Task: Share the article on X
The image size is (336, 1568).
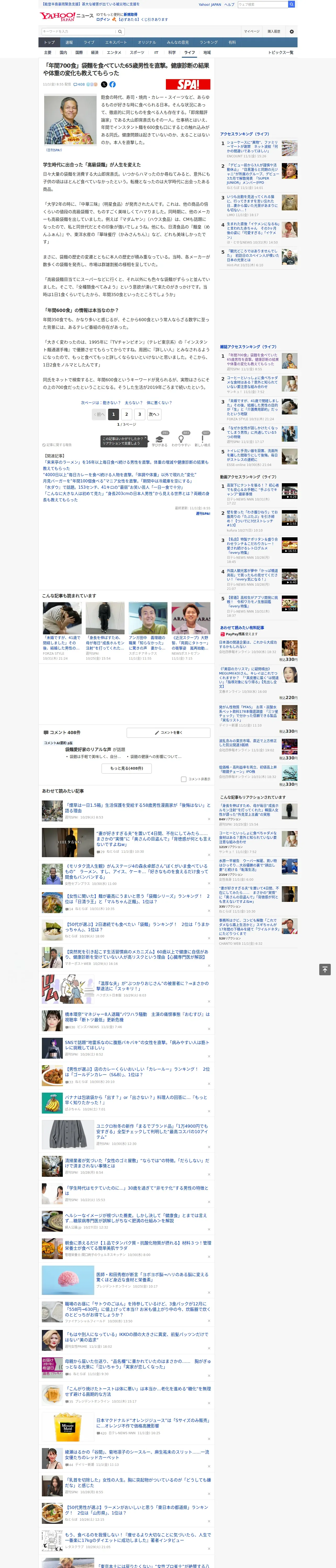Action: pyautogui.click(x=104, y=85)
